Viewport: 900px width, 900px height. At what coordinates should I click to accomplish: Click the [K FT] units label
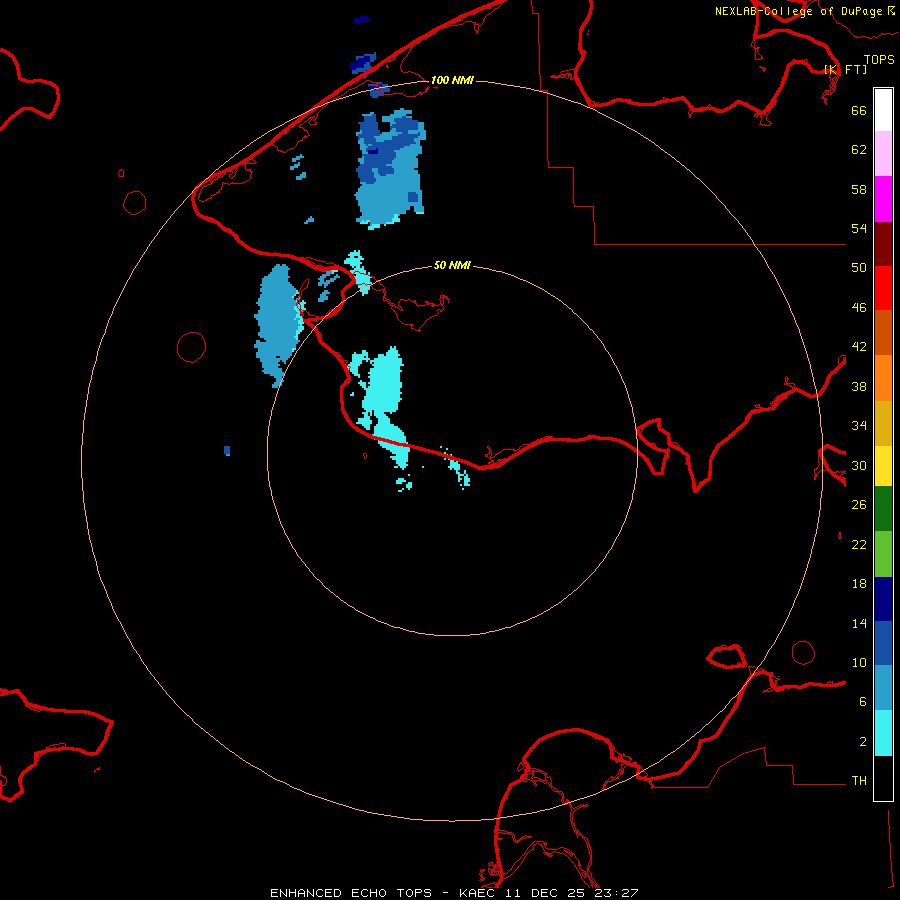click(845, 69)
